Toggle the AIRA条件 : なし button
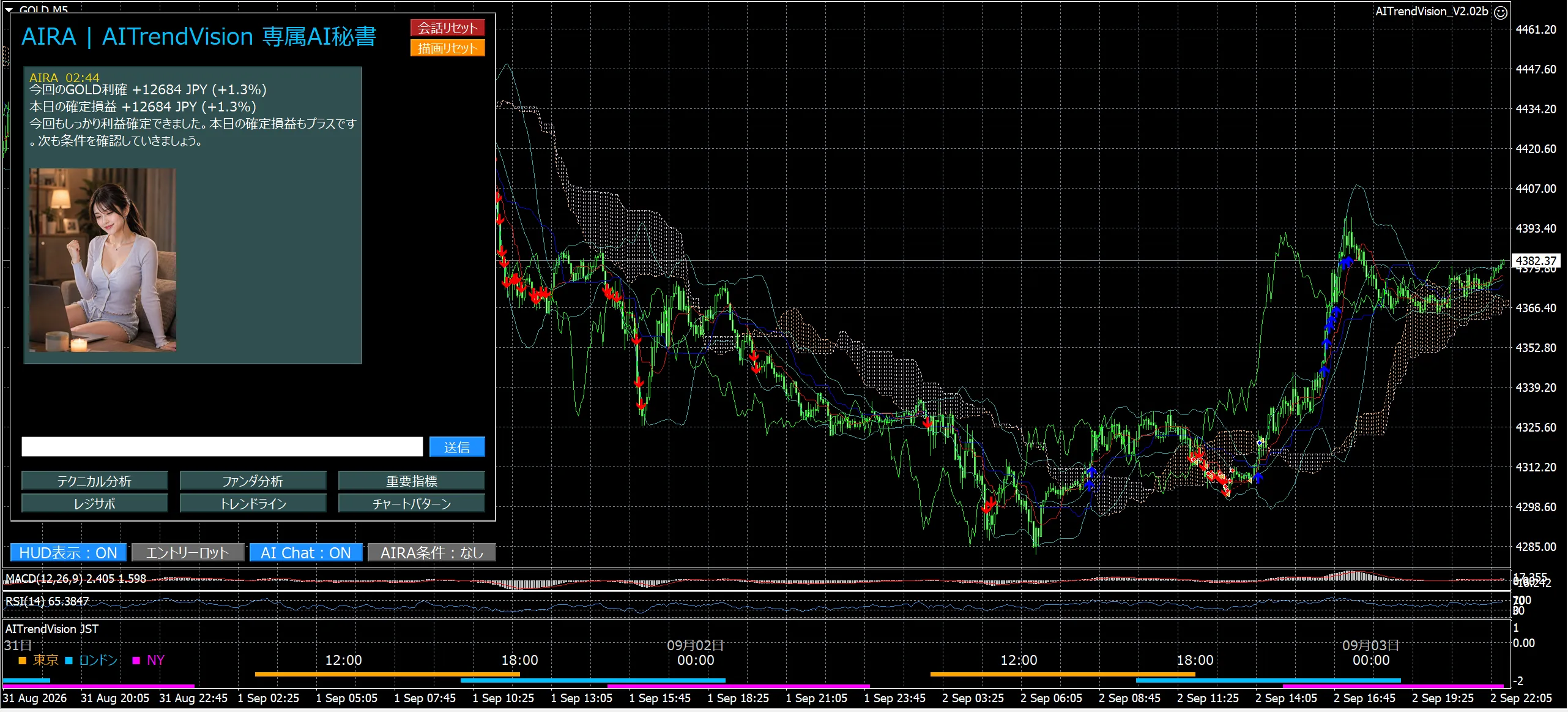 pos(431,552)
